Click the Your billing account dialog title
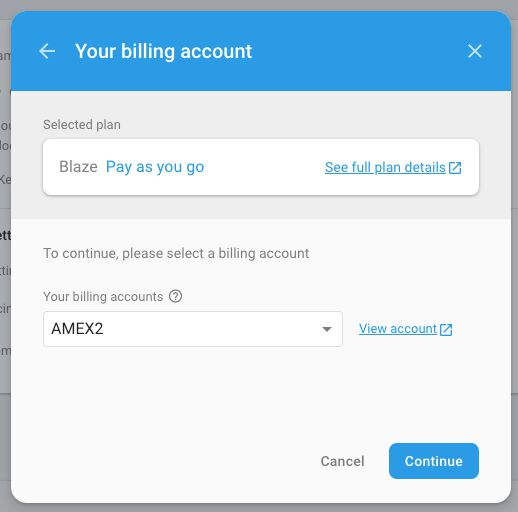The height and width of the screenshot is (512, 518). click(163, 51)
